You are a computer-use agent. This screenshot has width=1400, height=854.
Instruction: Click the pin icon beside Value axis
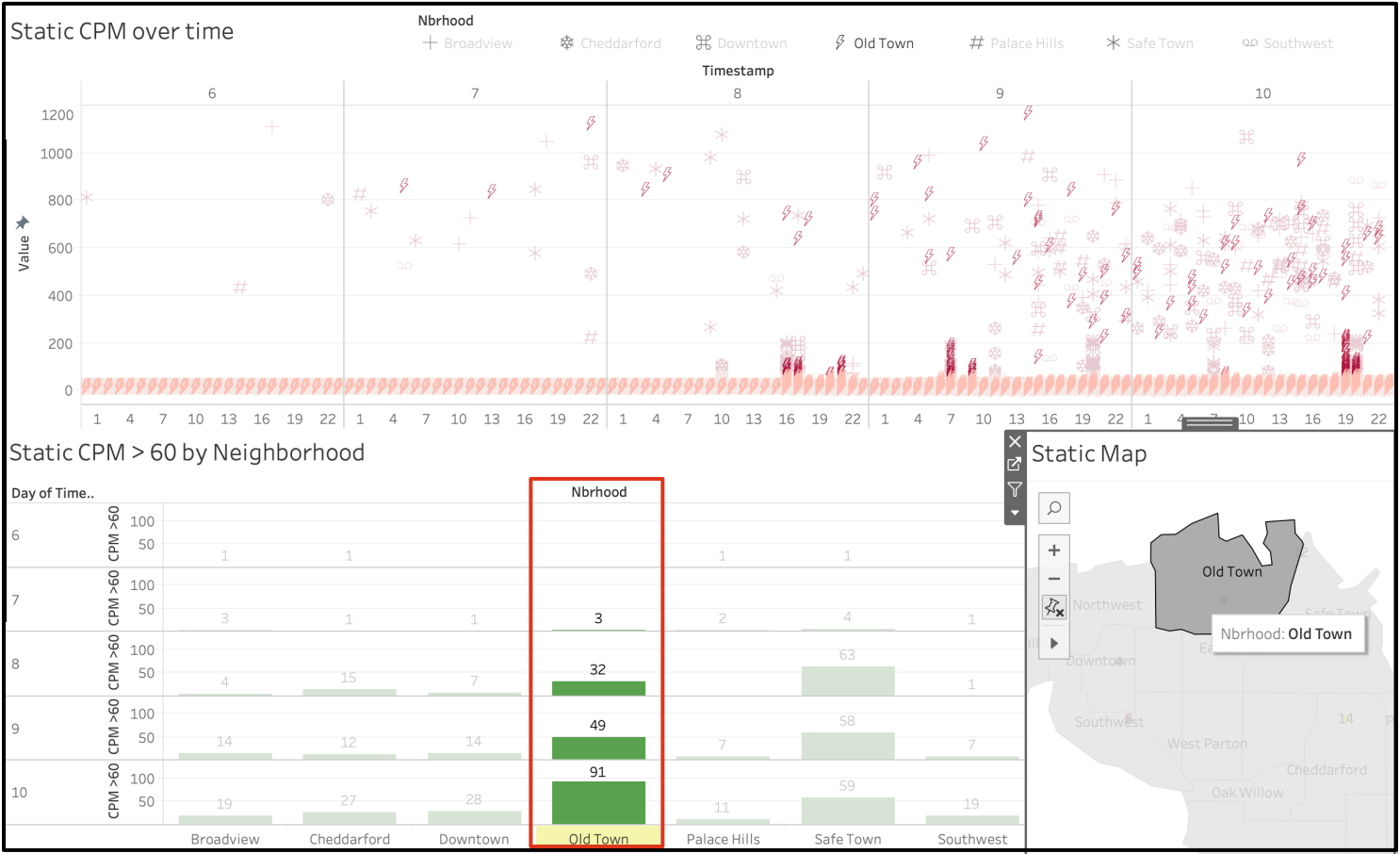click(x=23, y=223)
